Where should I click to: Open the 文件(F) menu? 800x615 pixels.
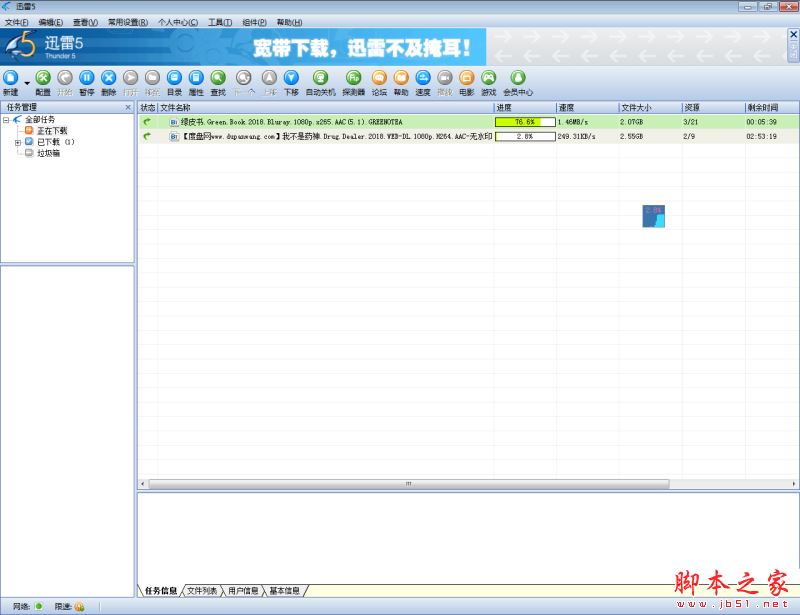point(17,22)
